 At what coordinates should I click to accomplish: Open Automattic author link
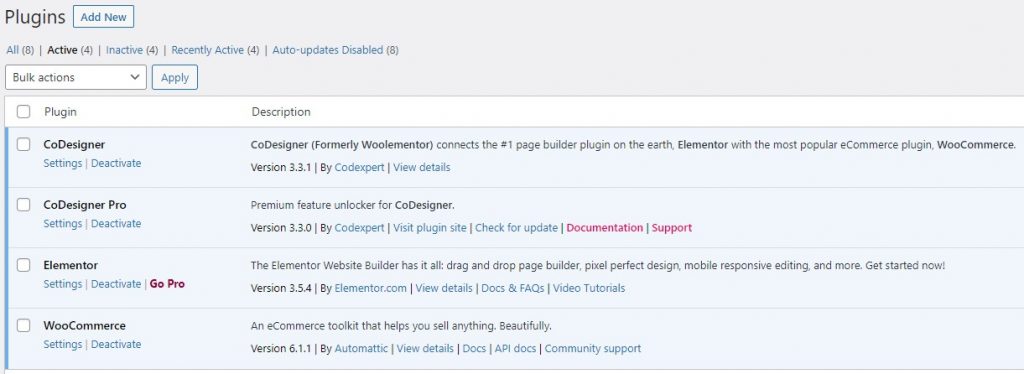pyautogui.click(x=361, y=349)
